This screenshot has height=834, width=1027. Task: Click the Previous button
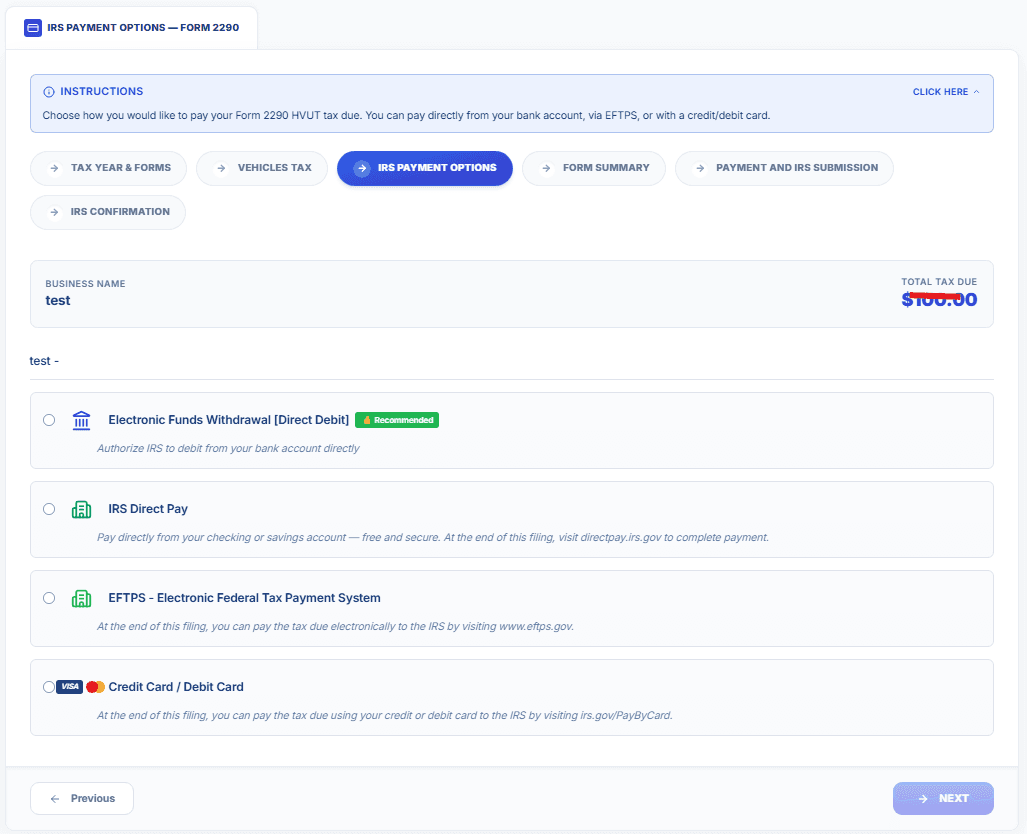pos(82,799)
